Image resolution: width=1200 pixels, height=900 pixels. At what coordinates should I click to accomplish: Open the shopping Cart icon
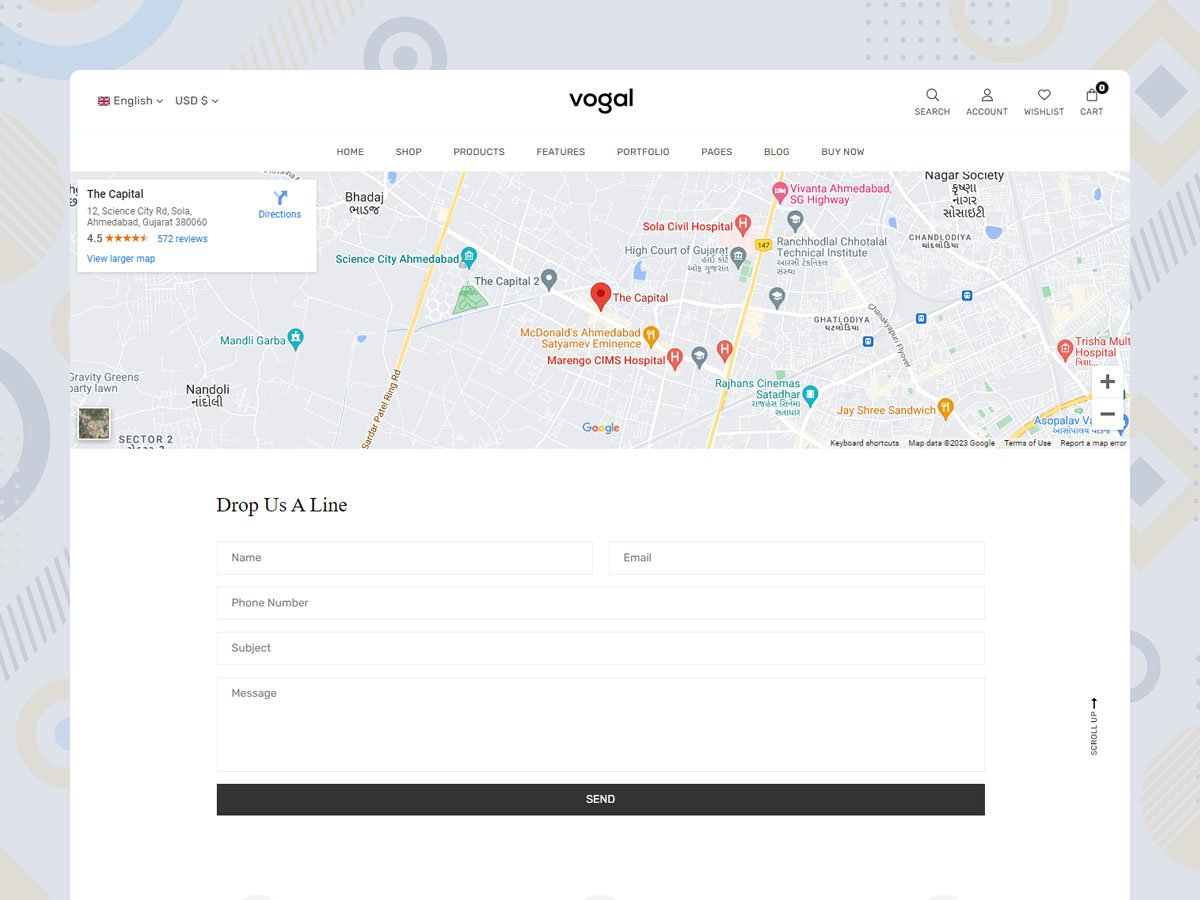[1092, 96]
